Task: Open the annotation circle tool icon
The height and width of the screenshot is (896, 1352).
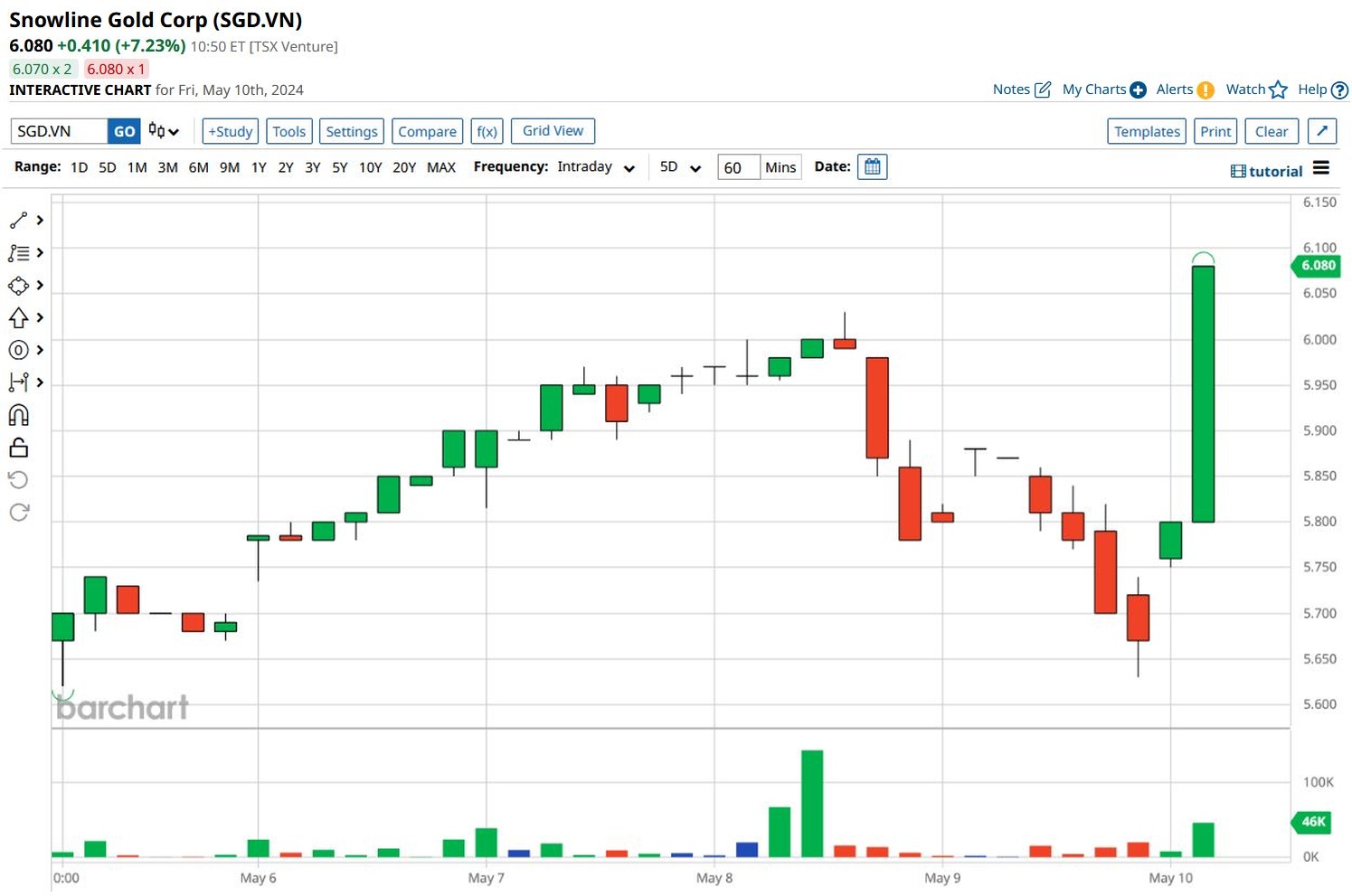Action: [x=18, y=351]
